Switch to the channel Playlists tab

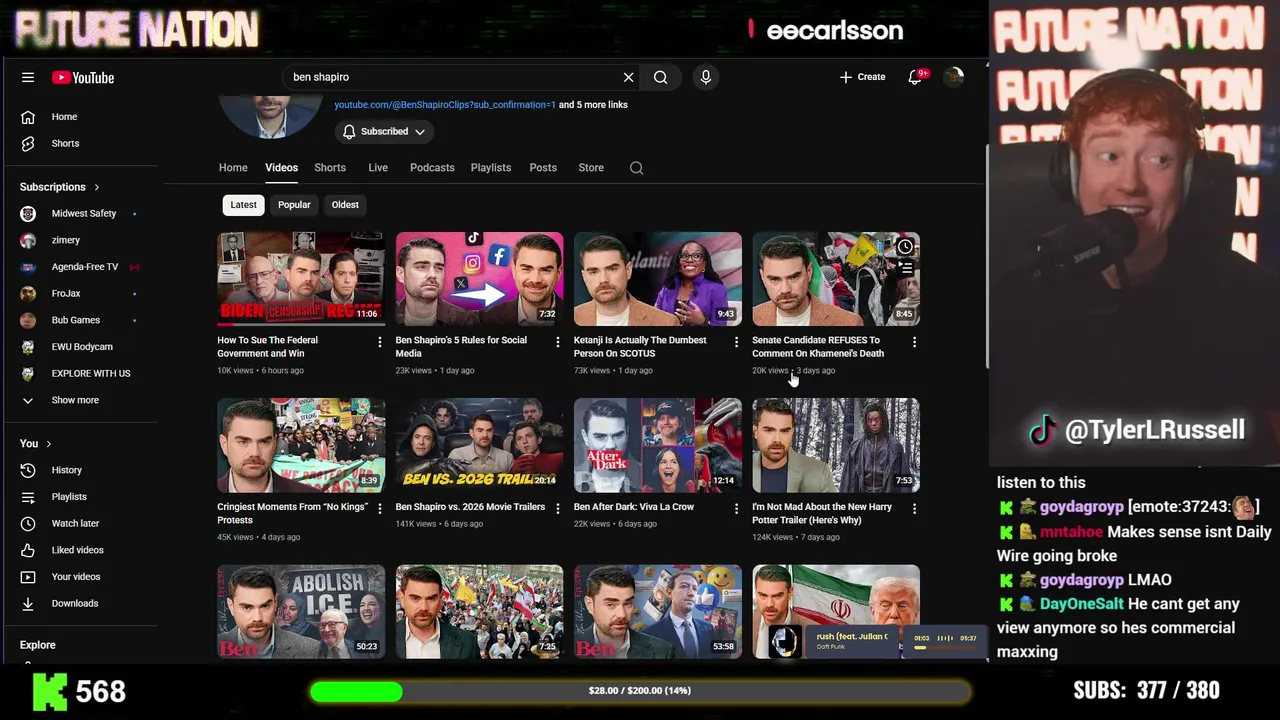point(491,168)
